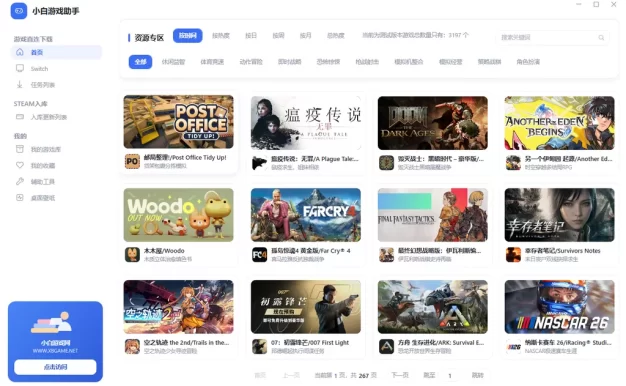
Task: Open 我的游戏库 game library
Action: pos(56,149)
